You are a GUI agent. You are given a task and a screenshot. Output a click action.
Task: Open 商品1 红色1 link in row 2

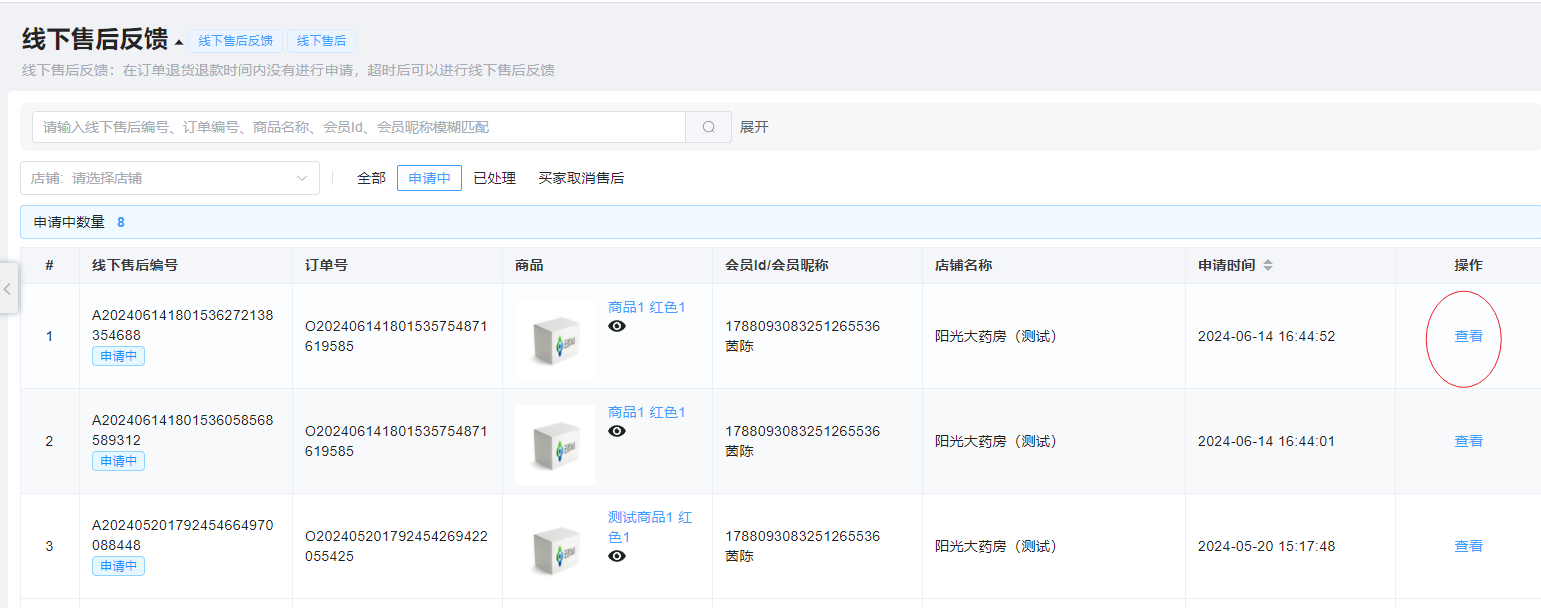point(647,412)
